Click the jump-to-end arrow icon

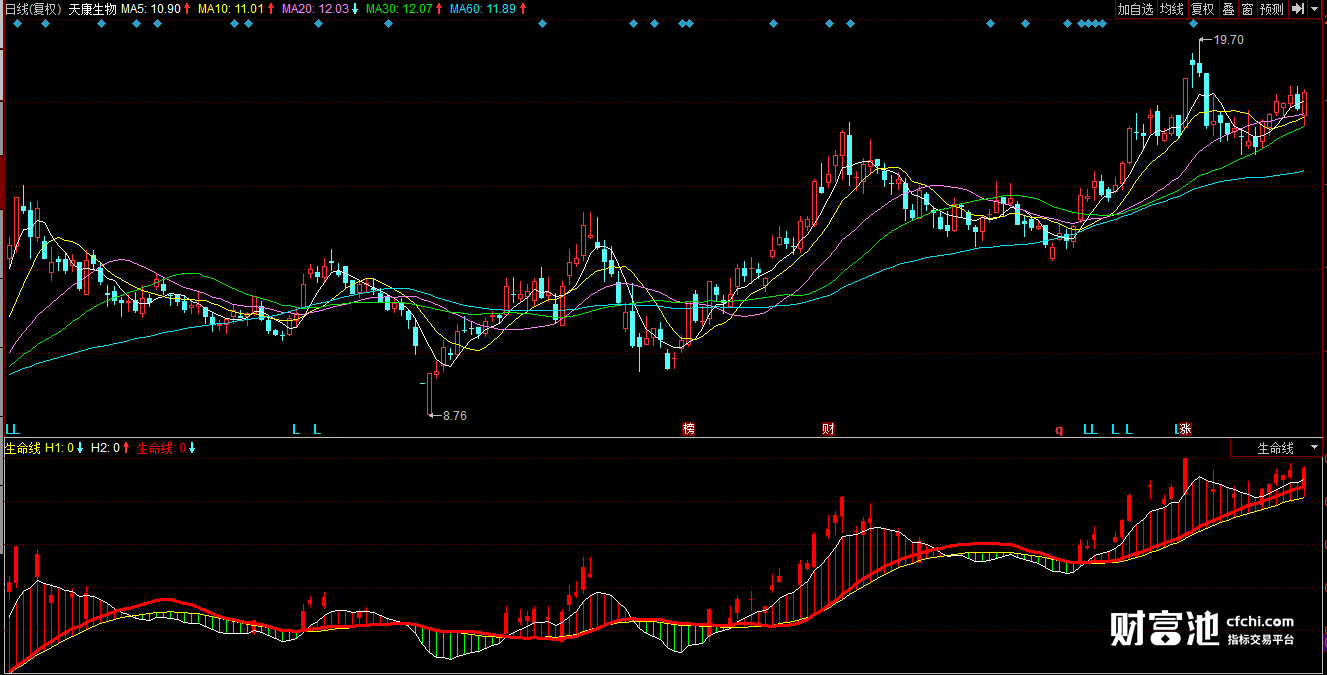click(x=1297, y=9)
